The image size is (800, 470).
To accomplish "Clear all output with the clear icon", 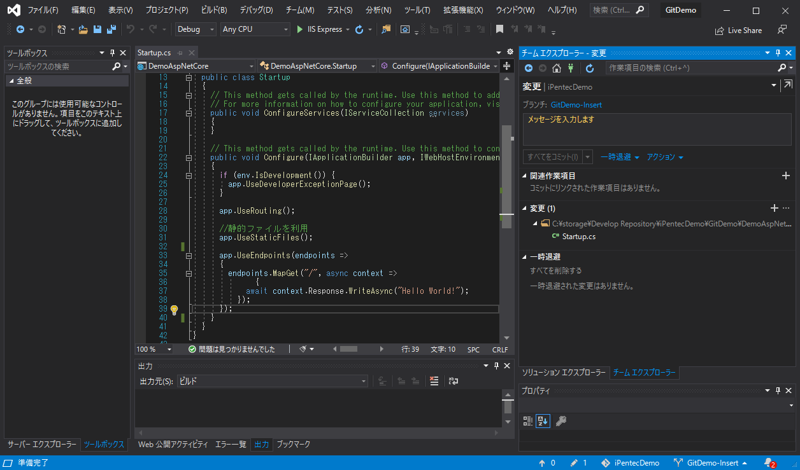I will [434, 381].
